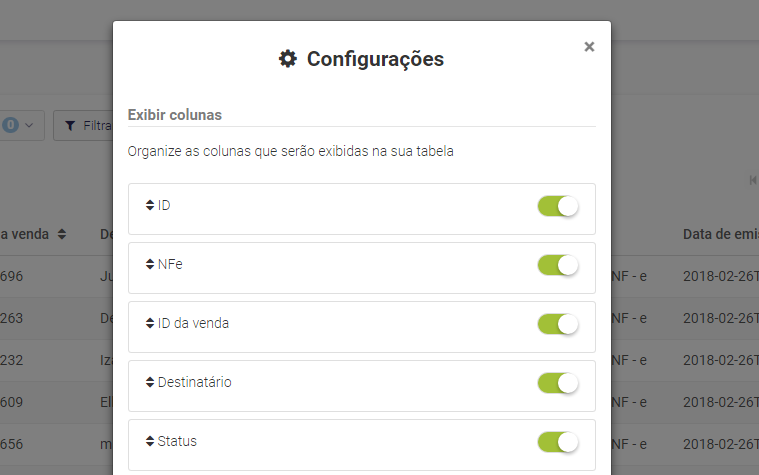Screen dimensions: 759x475
Task: Disable the ID column toggle
Action: click(558, 206)
